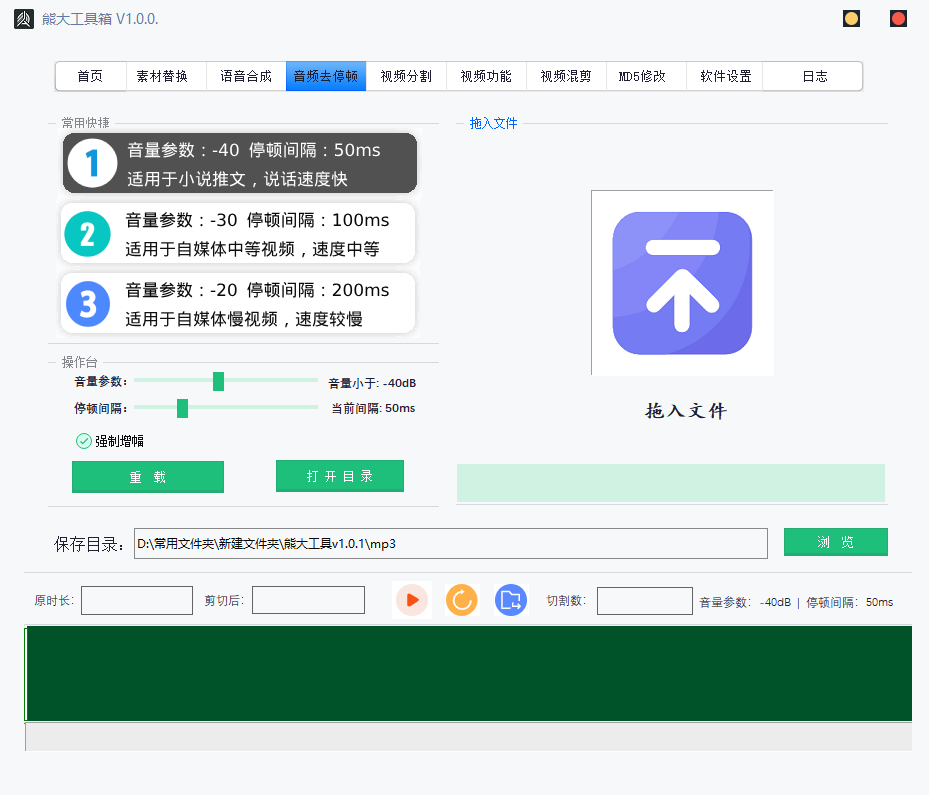
Task: Click the play button to preview audio
Action: 411,600
